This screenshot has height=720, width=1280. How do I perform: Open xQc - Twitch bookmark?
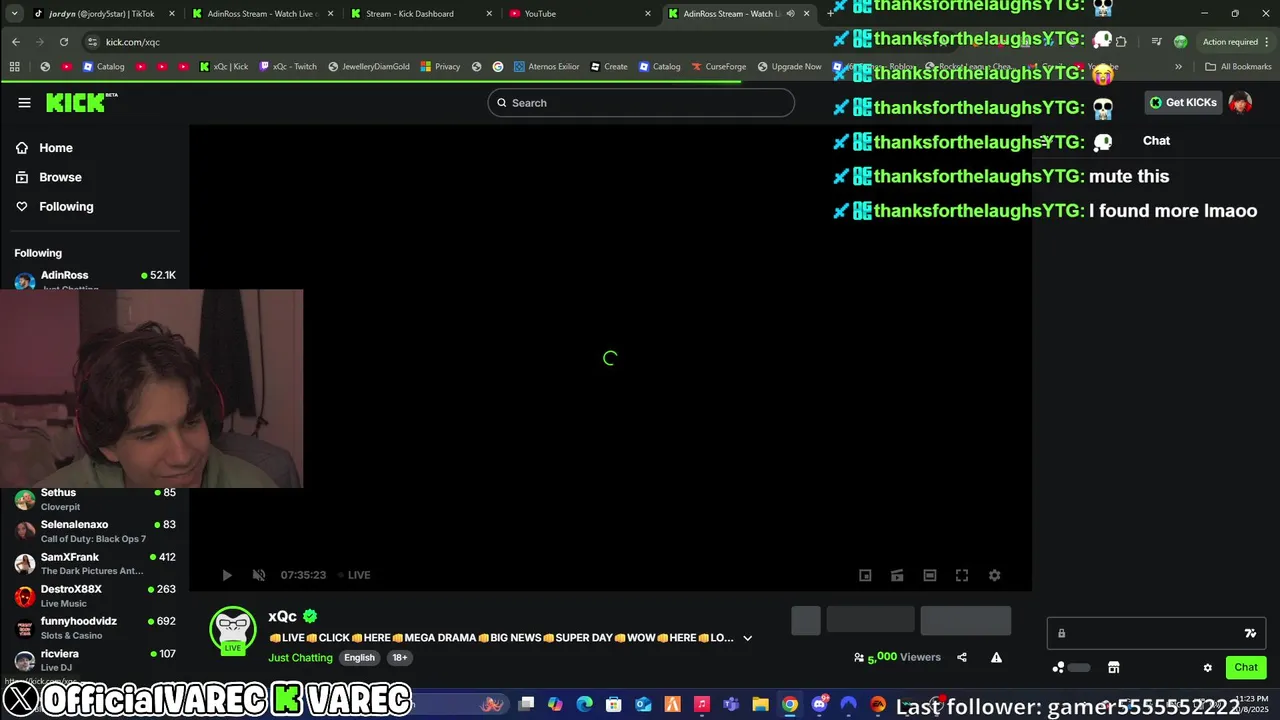tap(288, 67)
